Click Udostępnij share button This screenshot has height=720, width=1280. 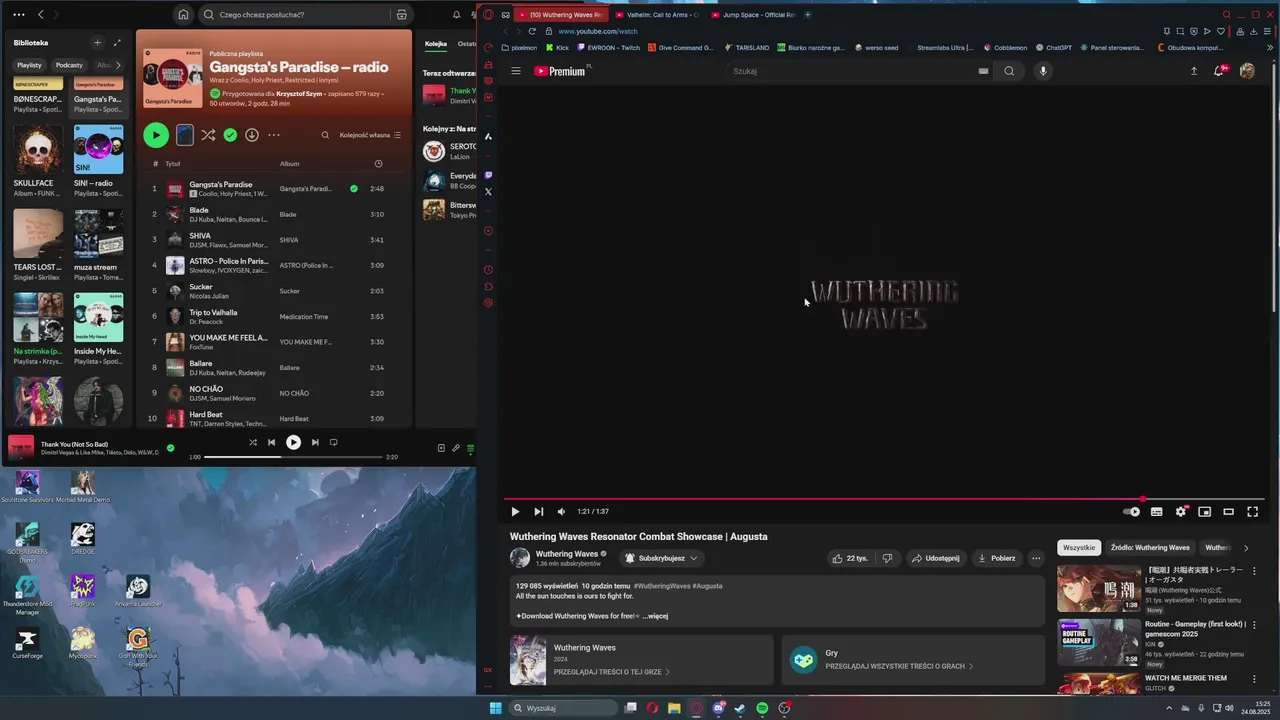coord(936,558)
